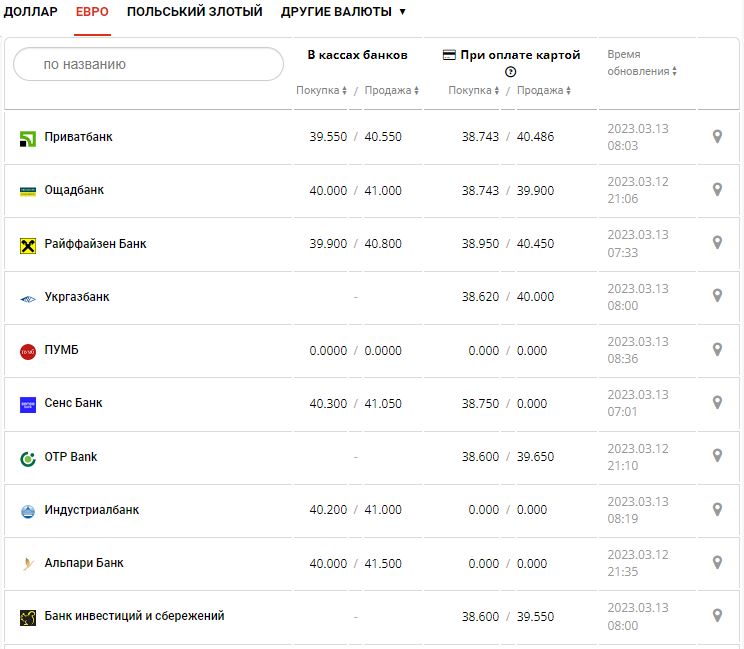Open Банк инвестиций и сбережений link
Image resolution: width=744 pixels, height=649 pixels.
(134, 616)
